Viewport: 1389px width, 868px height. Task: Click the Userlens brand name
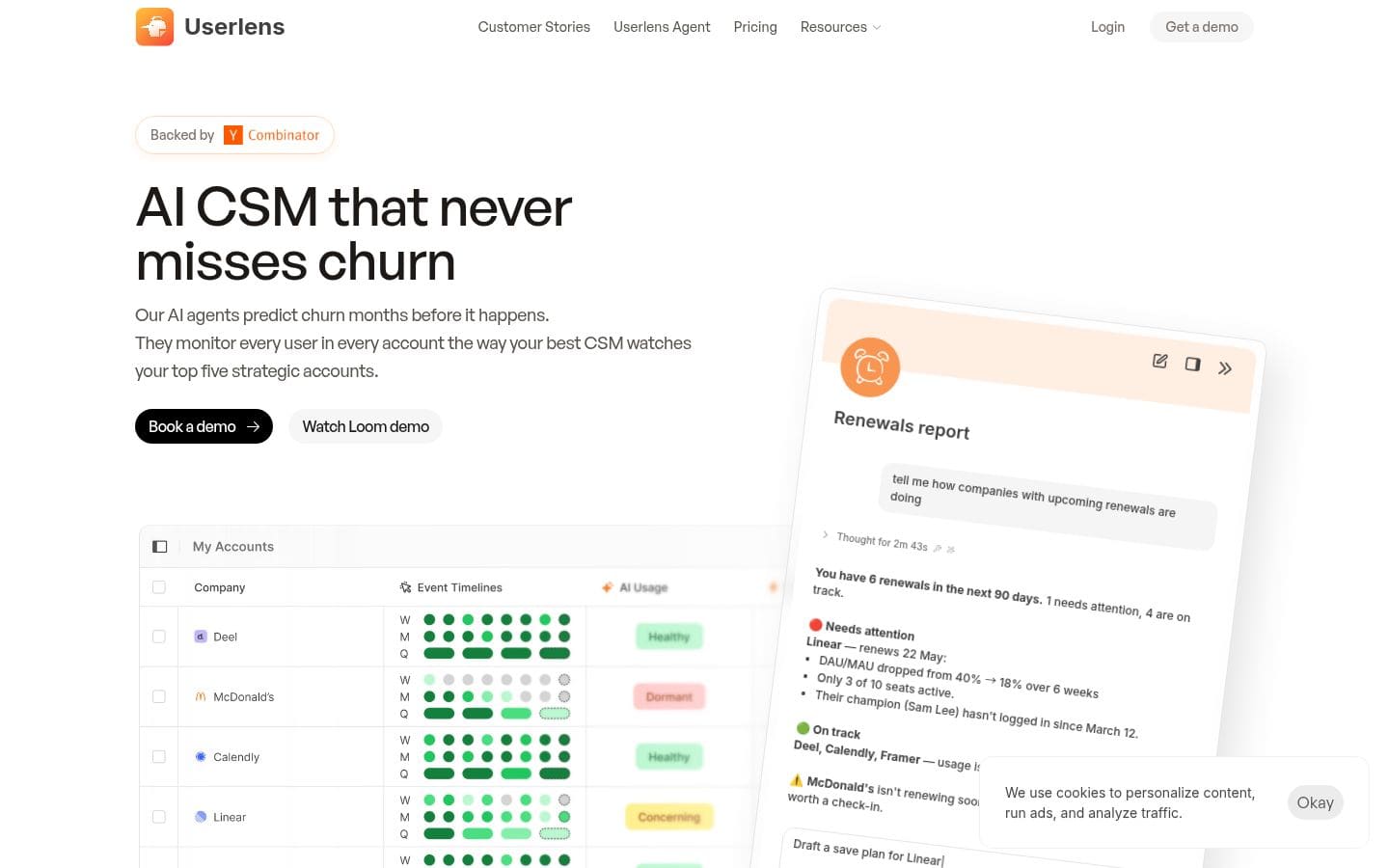(x=234, y=27)
